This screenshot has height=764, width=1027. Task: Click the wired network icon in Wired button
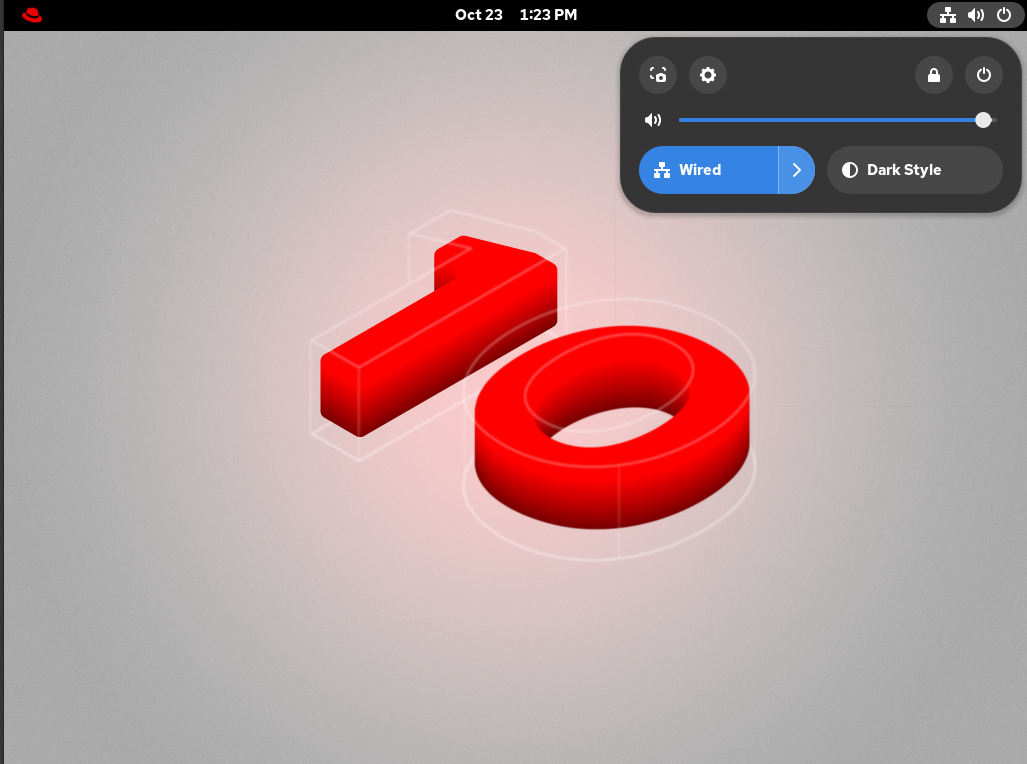[661, 170]
